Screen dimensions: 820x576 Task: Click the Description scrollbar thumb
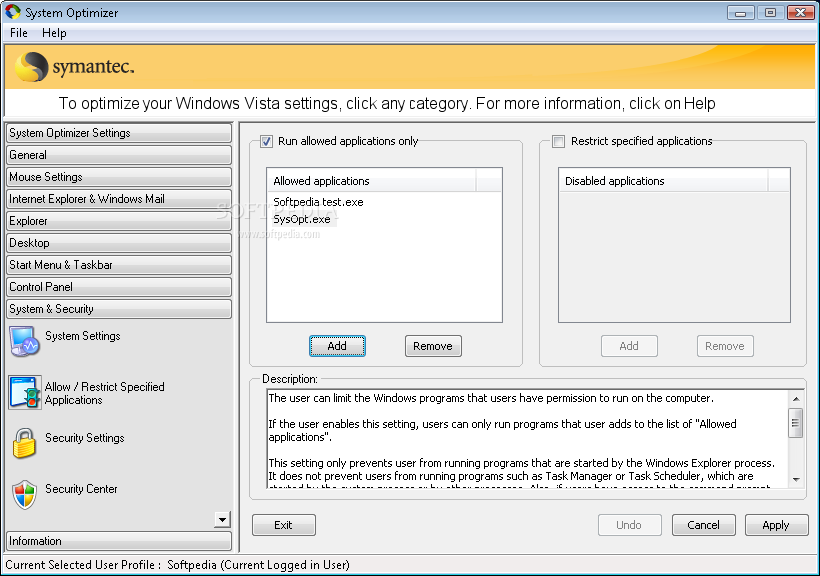pyautogui.click(x=795, y=423)
